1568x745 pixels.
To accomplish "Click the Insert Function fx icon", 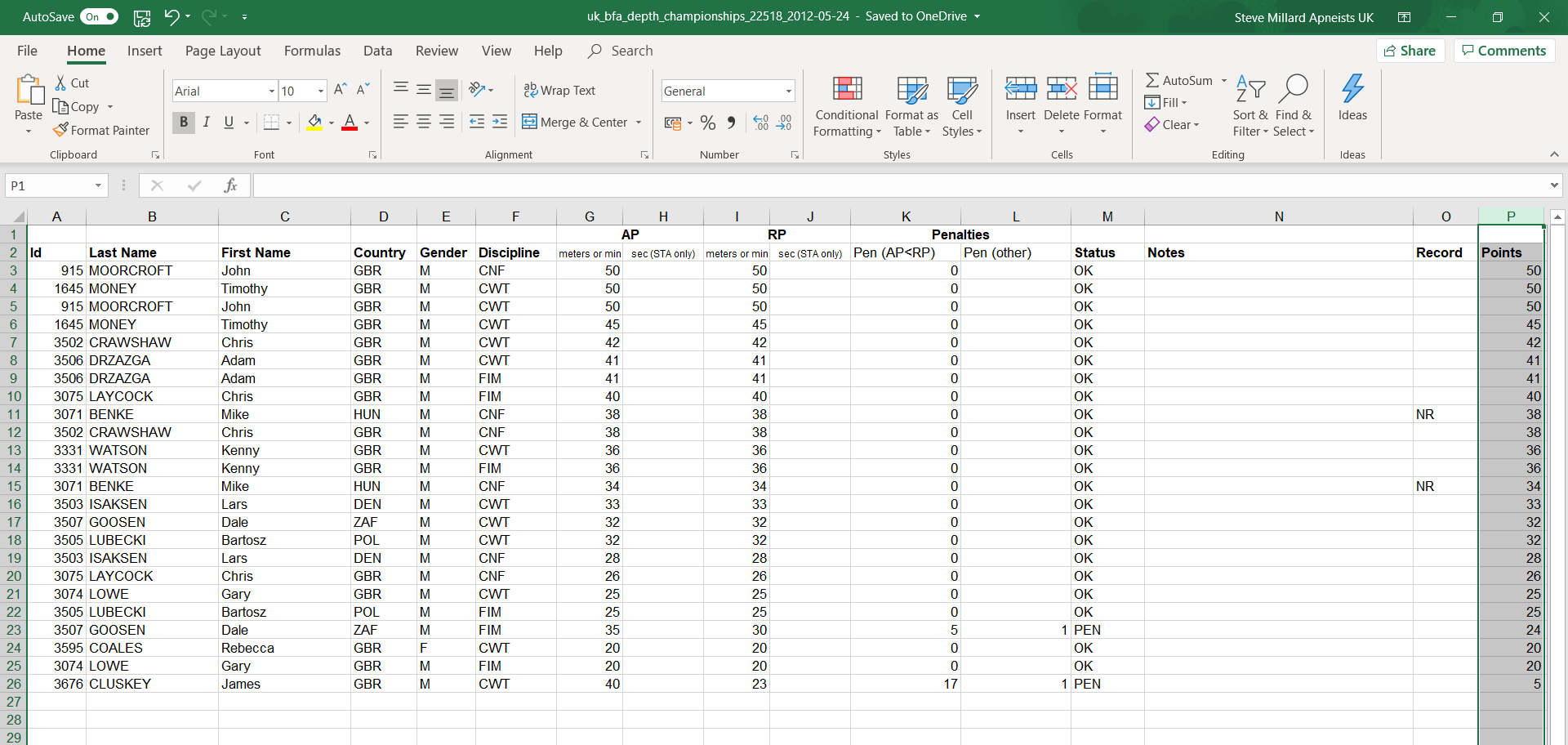I will (230, 185).
